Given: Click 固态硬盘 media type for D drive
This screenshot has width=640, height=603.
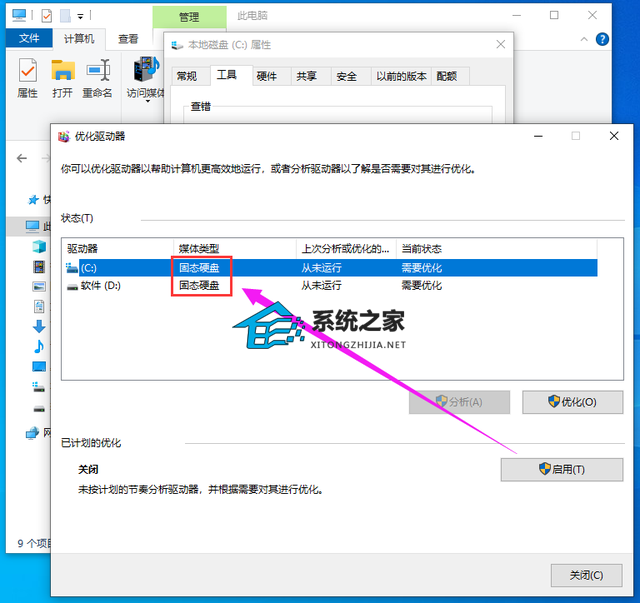Looking at the screenshot, I should [199, 285].
